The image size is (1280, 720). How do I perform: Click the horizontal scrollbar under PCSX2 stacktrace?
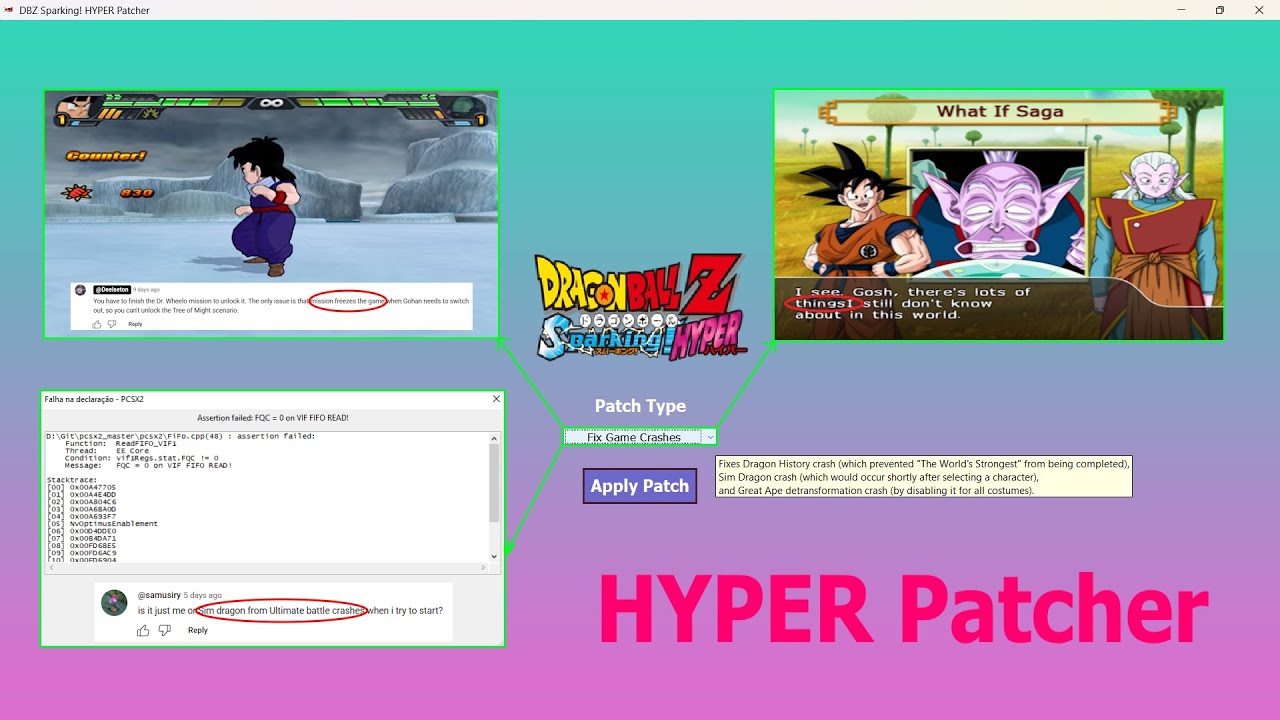(267, 567)
